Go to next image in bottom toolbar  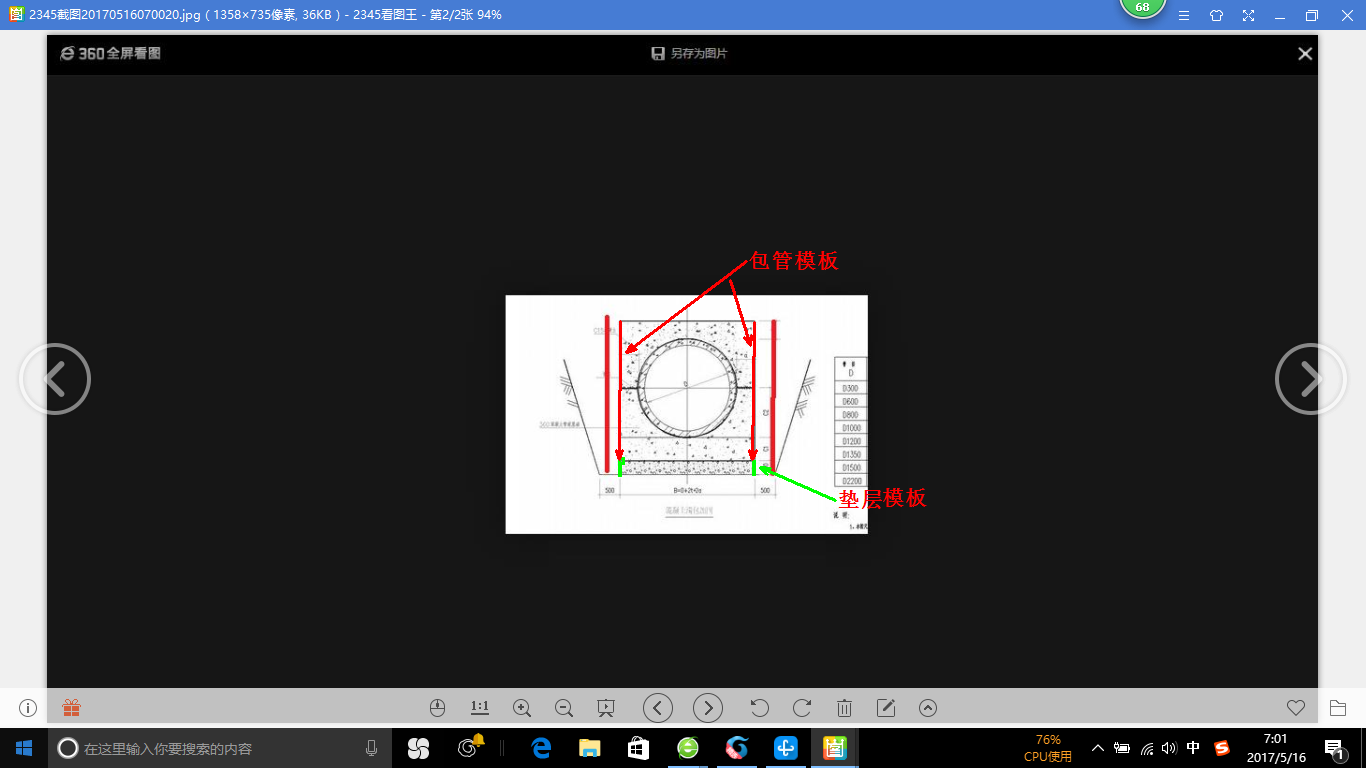pos(708,708)
